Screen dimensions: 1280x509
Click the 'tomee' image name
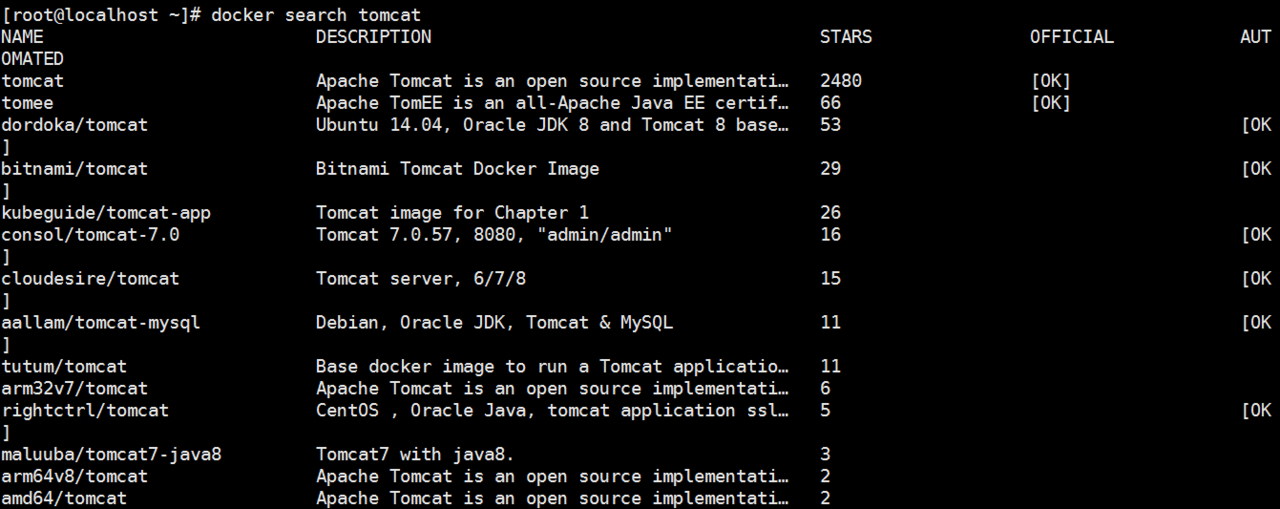27,103
